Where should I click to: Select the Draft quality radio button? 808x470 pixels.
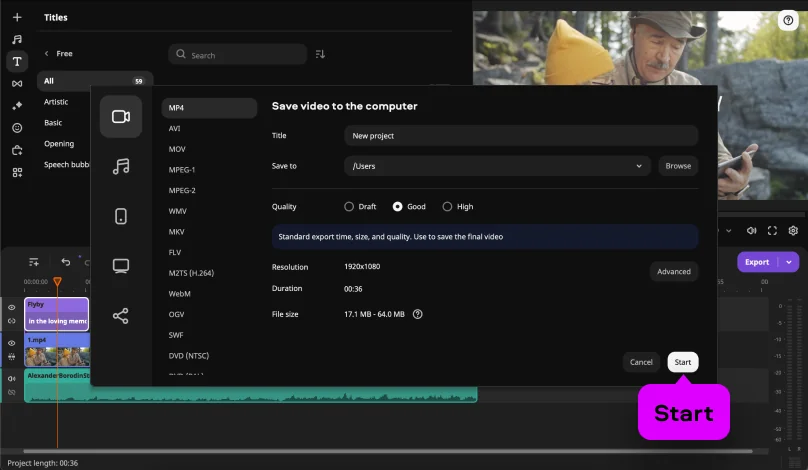(349, 206)
